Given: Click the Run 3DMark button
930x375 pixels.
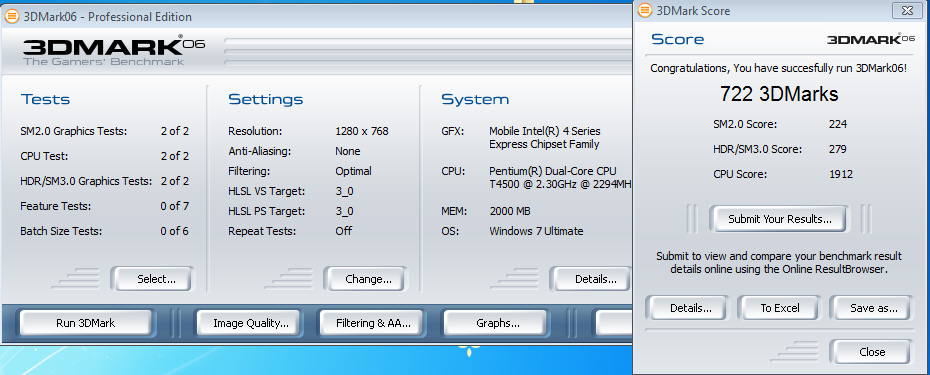Looking at the screenshot, I should coord(85,323).
